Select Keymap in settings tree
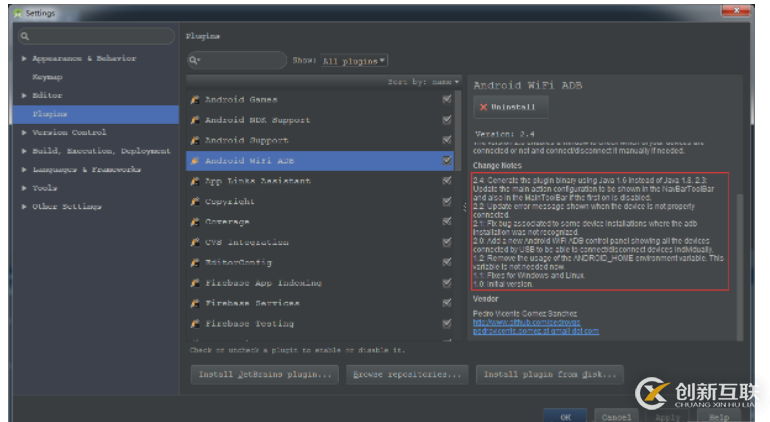The image size is (770, 422). 47,77
